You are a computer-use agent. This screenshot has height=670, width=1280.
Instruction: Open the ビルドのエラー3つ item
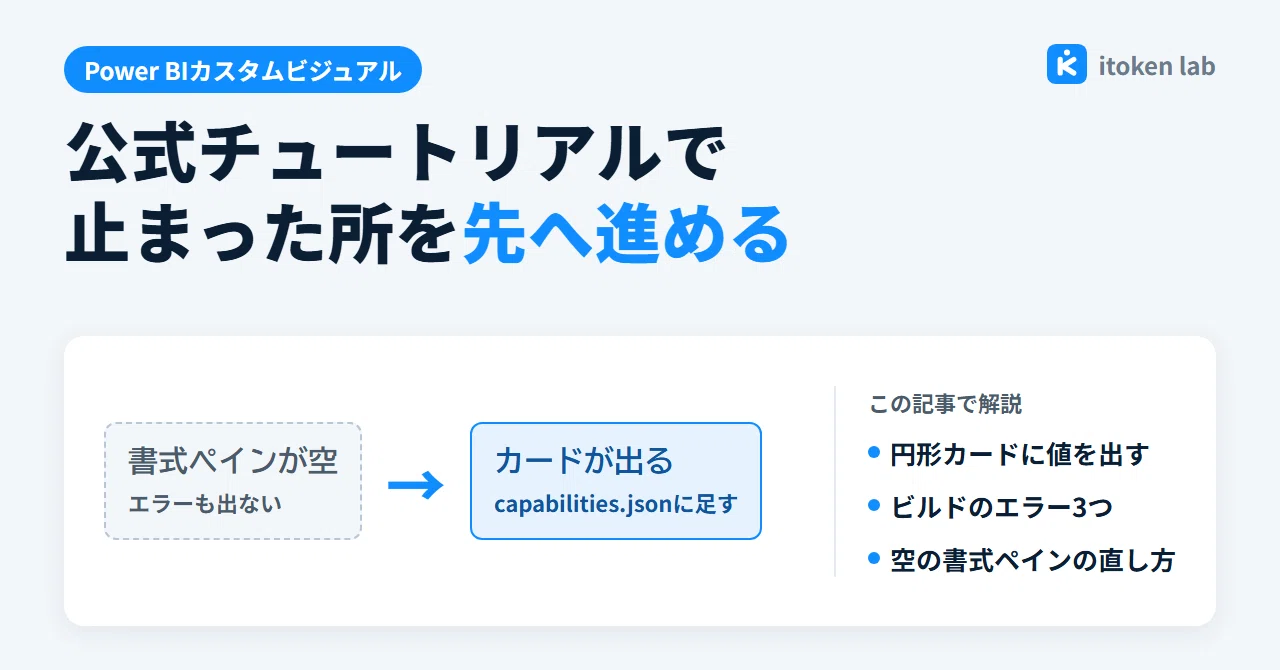coord(1001,507)
